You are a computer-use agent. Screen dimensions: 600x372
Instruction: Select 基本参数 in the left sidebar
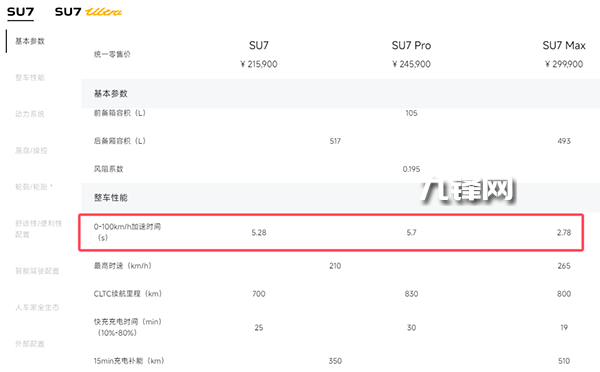(30, 41)
